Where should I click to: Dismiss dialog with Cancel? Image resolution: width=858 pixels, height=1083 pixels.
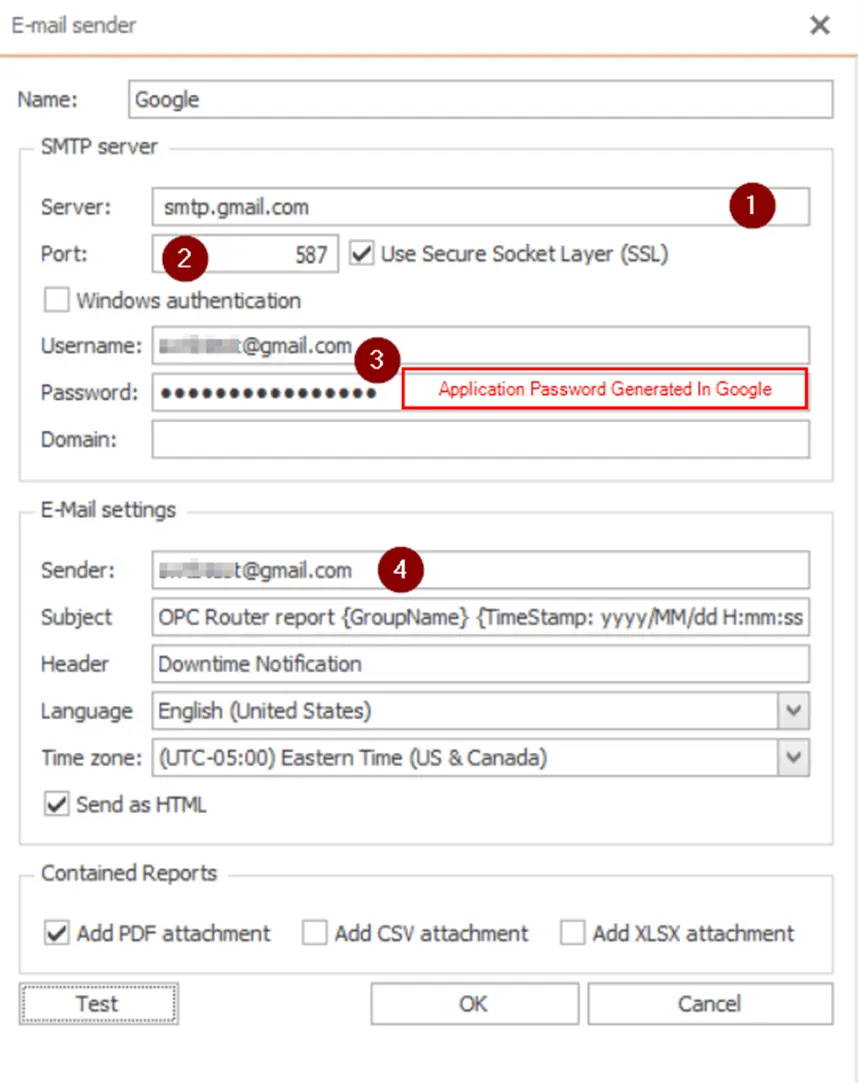click(x=709, y=1003)
